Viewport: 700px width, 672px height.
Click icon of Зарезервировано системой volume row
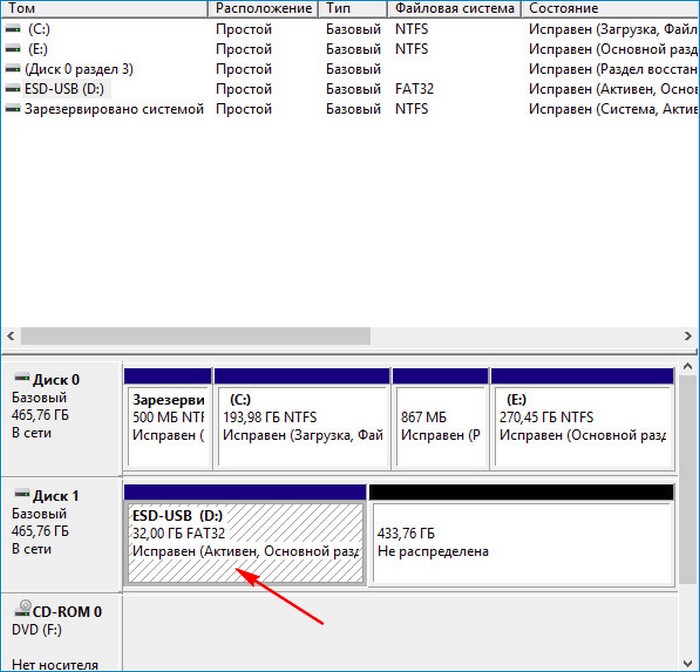(x=12, y=108)
